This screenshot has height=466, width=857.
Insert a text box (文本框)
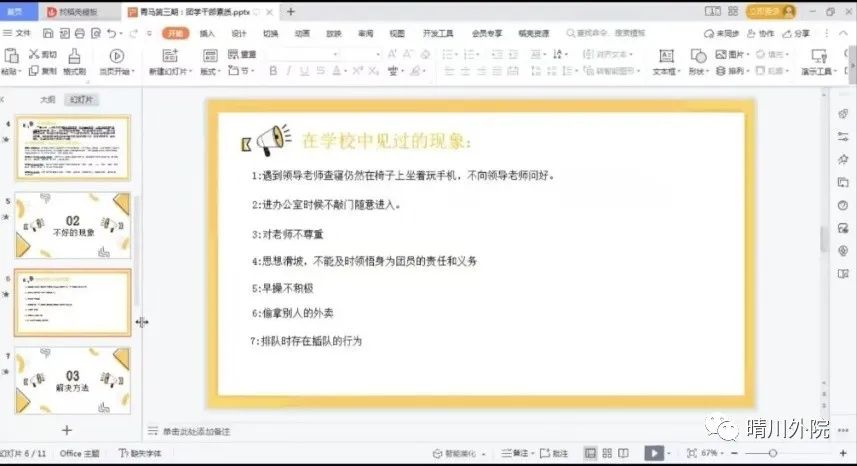click(x=664, y=59)
